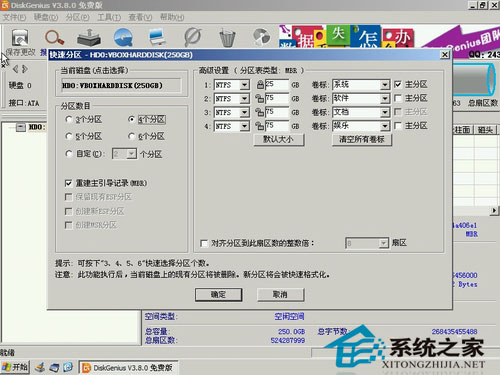Open the volume label dropdown showing 文档
This screenshot has width=500, height=375.
click(385, 113)
